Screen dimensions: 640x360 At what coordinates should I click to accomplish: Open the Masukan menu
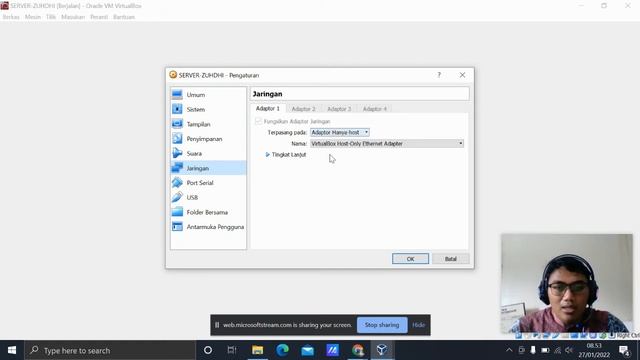tap(73, 17)
